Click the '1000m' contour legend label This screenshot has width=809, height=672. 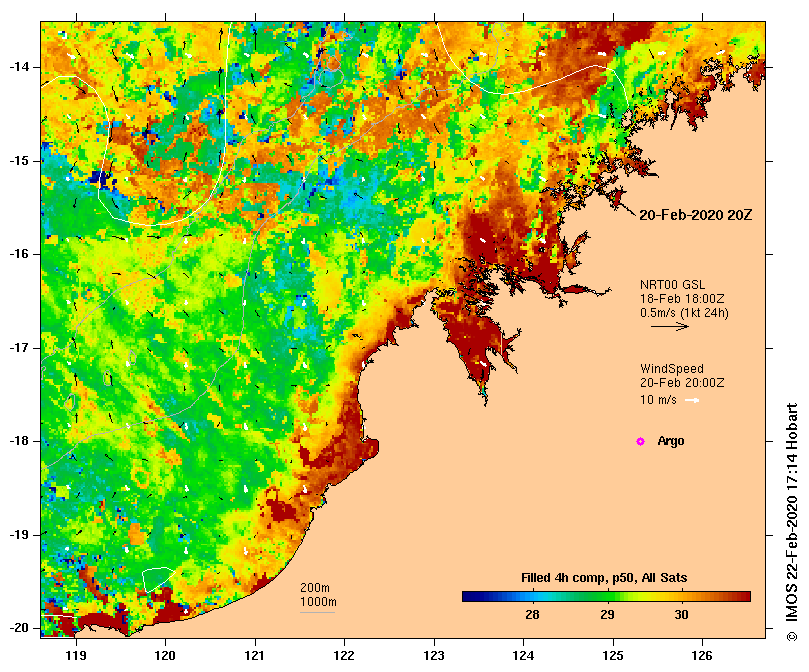coord(318,602)
